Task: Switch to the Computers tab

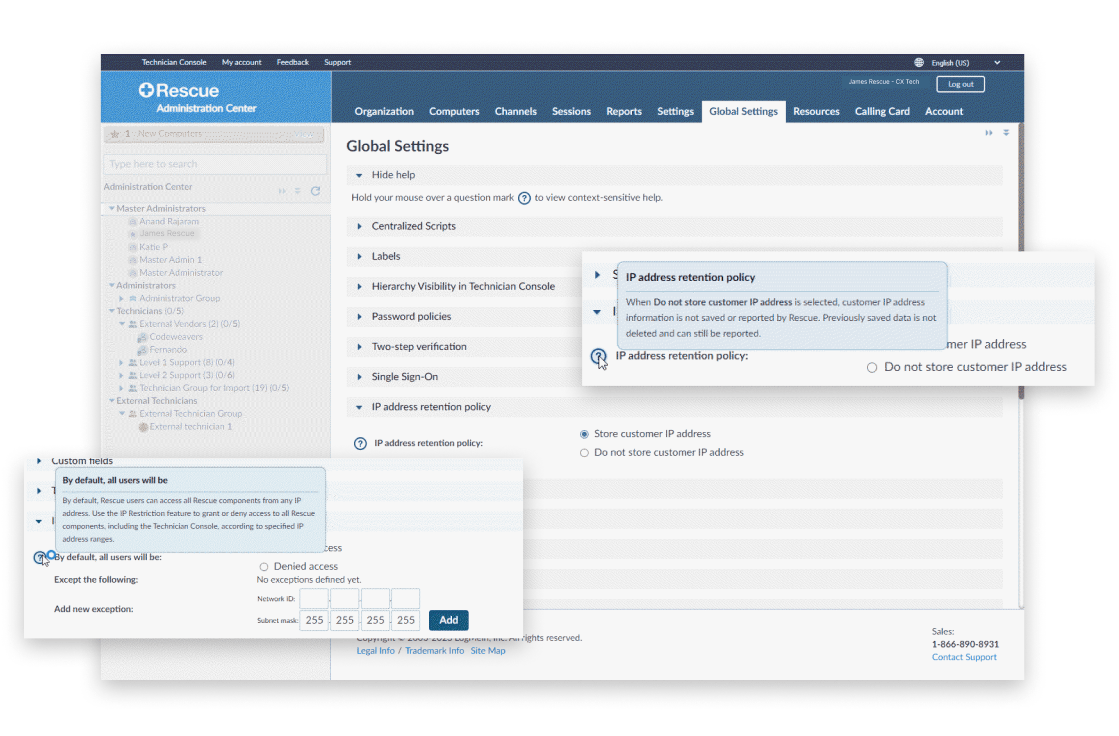Action: click(454, 111)
